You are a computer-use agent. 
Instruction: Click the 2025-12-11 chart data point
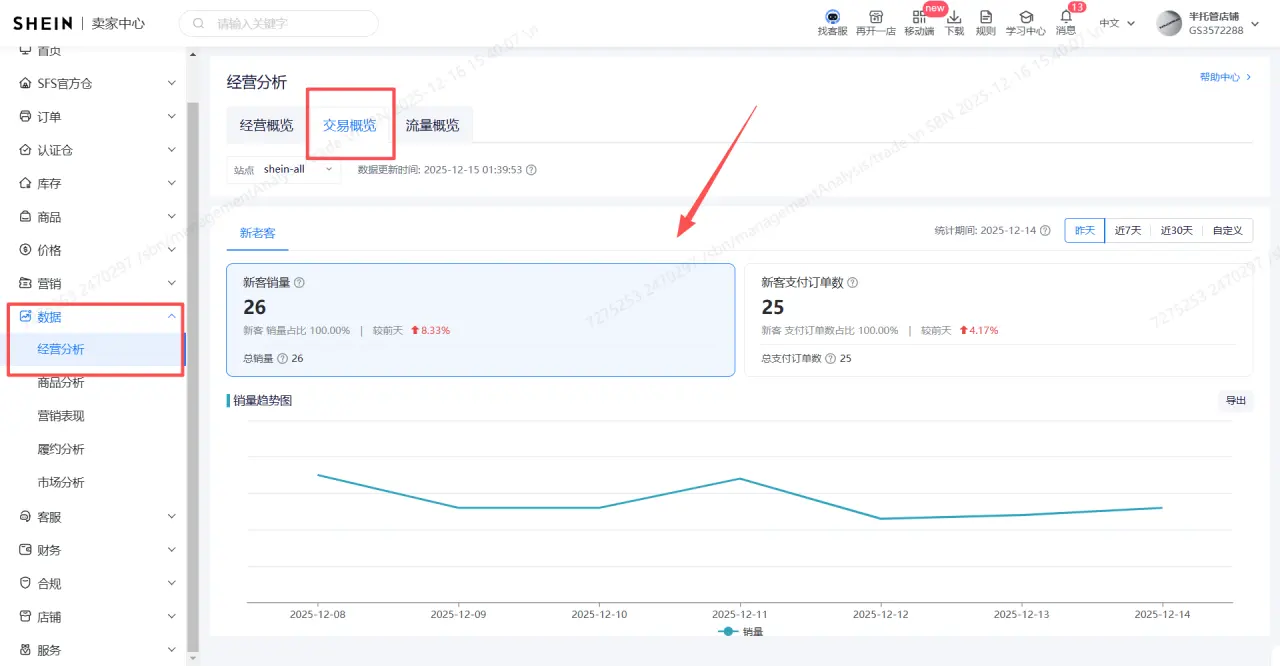[741, 478]
